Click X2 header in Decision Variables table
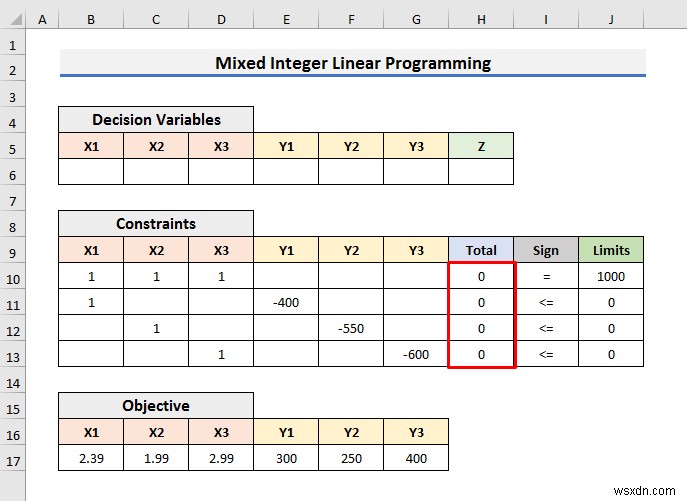Screen dimensions: 687x501 pos(156,146)
